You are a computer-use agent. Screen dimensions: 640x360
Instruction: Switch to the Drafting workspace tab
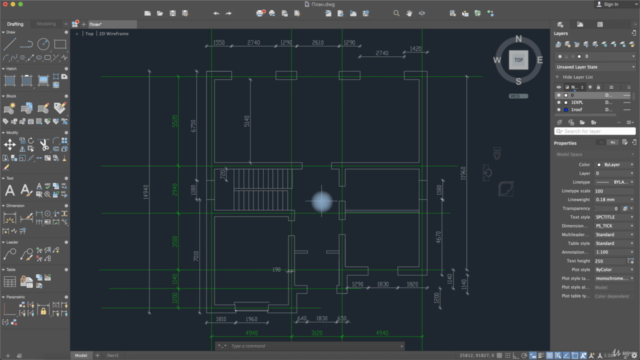(x=15, y=24)
